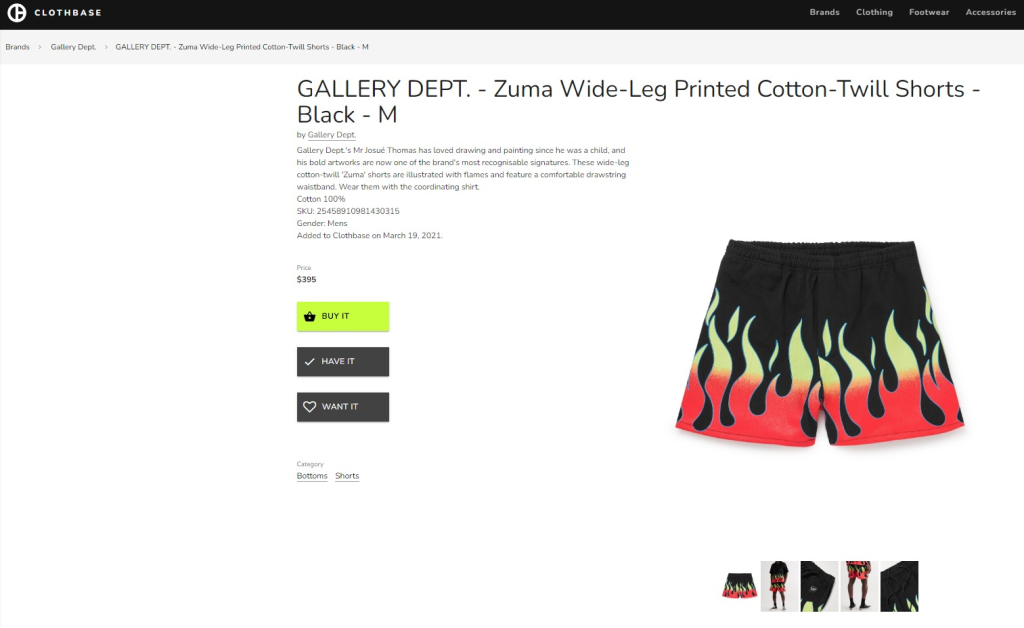This screenshot has height=628, width=1024.
Task: Open the Clothing navigation menu item
Action: pos(874,12)
